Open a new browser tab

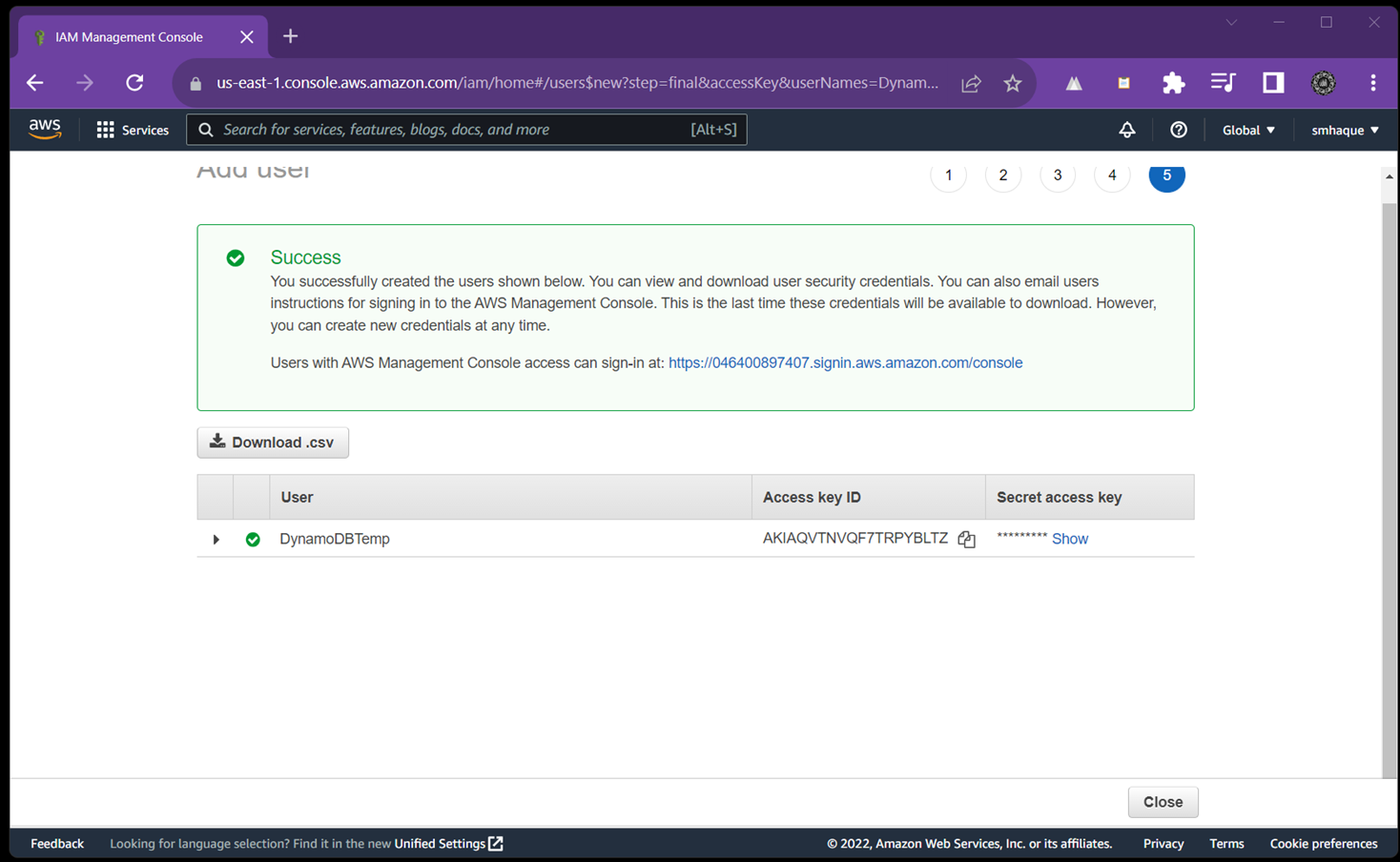(291, 36)
